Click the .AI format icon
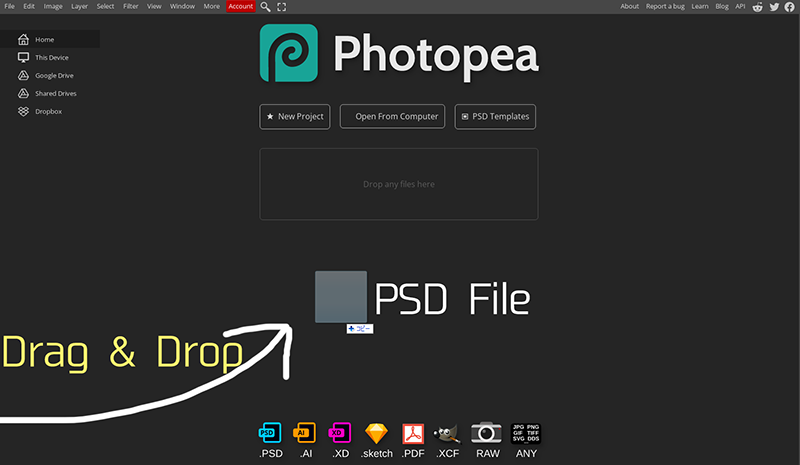Image resolution: width=800 pixels, height=465 pixels. pos(305,433)
